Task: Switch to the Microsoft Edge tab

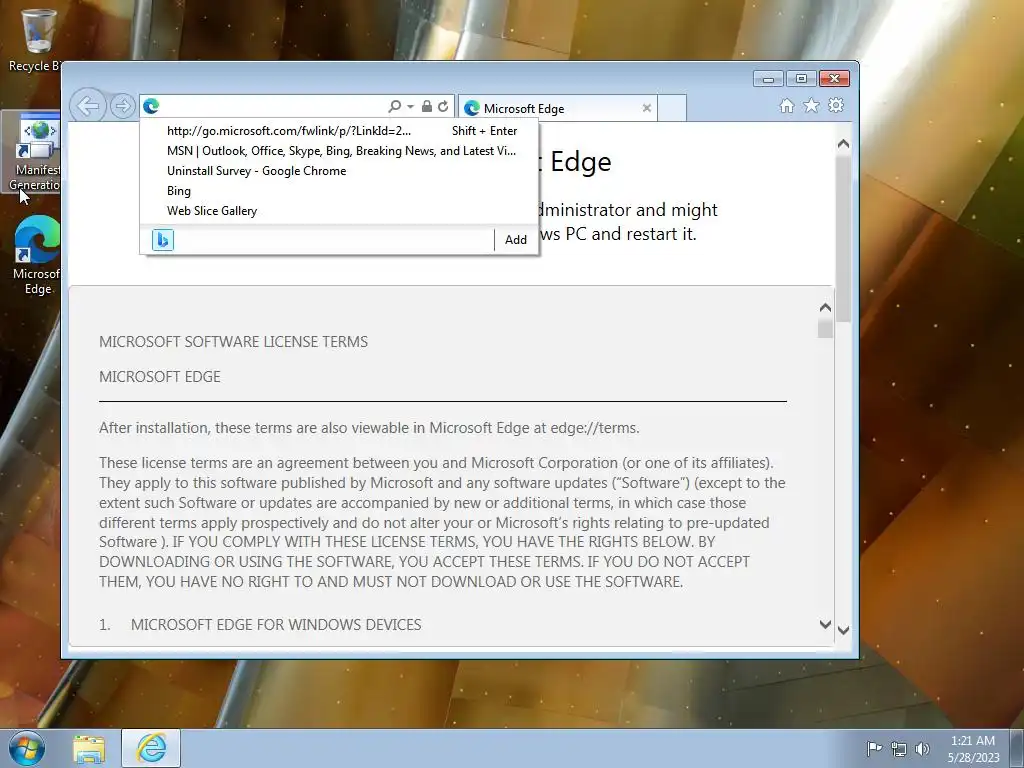Action: tap(558, 108)
